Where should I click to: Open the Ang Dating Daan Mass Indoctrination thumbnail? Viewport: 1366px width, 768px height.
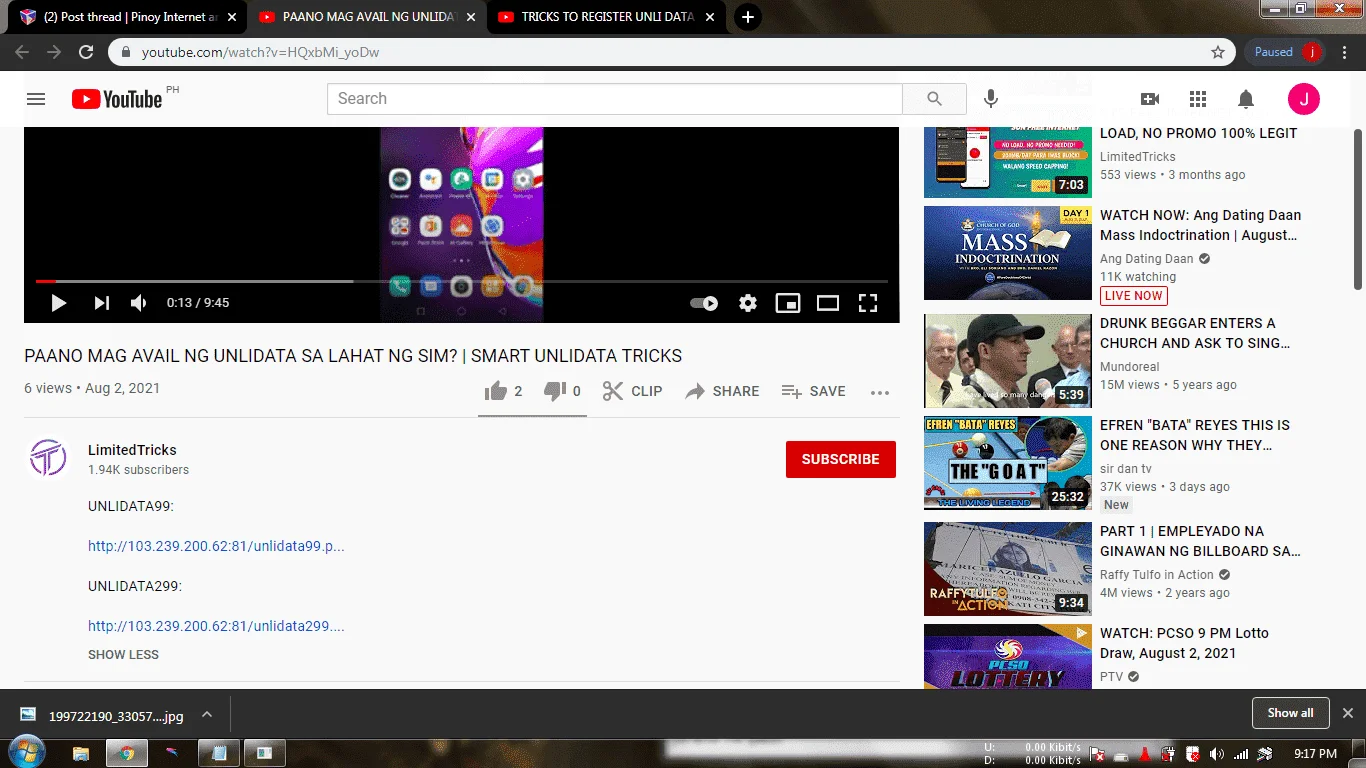click(1008, 253)
